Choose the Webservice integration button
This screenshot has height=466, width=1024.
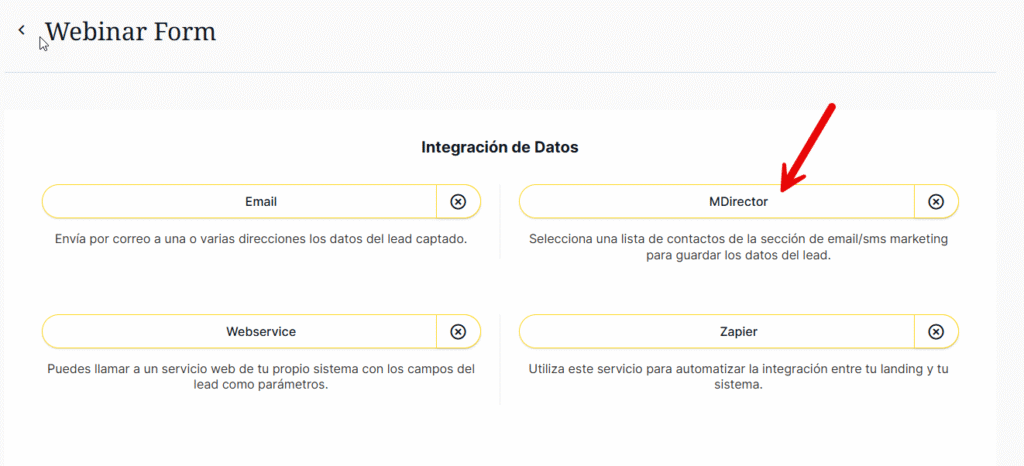point(240,331)
